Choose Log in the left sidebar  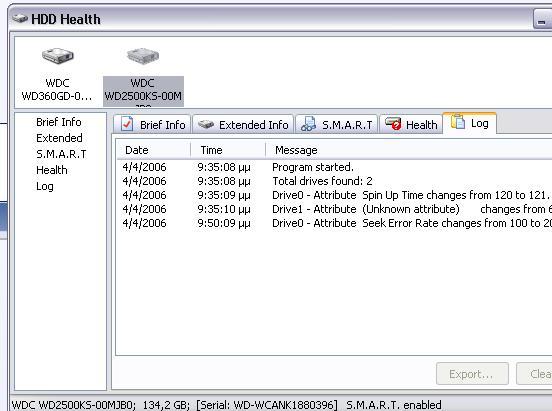45,186
